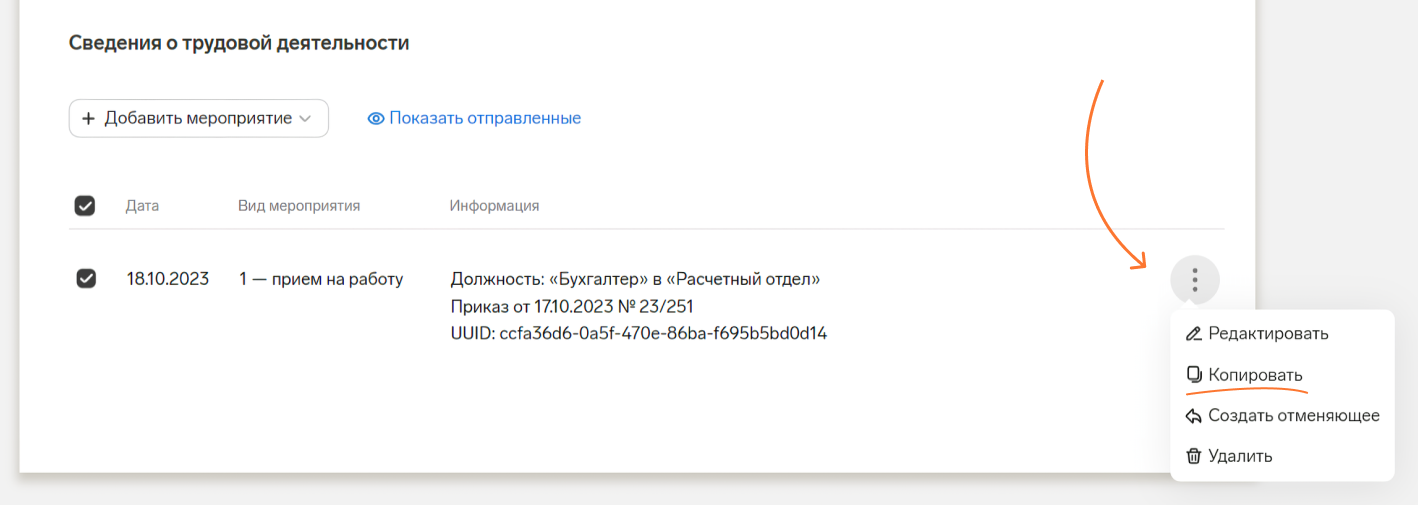Click the Вид мероприятия column header

point(299,206)
